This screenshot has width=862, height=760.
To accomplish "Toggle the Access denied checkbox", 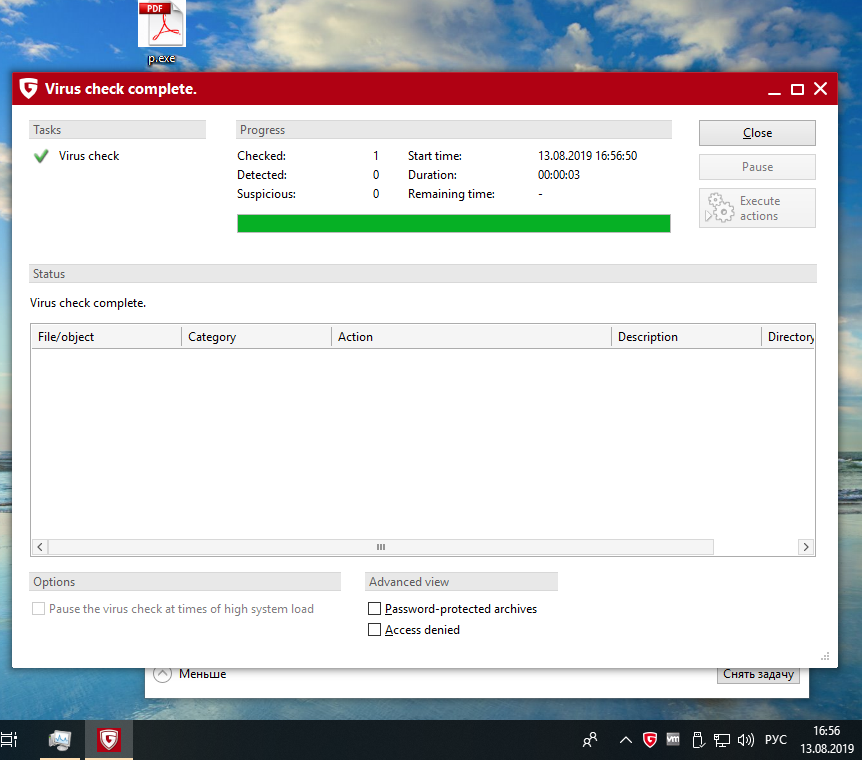I will pyautogui.click(x=375, y=630).
